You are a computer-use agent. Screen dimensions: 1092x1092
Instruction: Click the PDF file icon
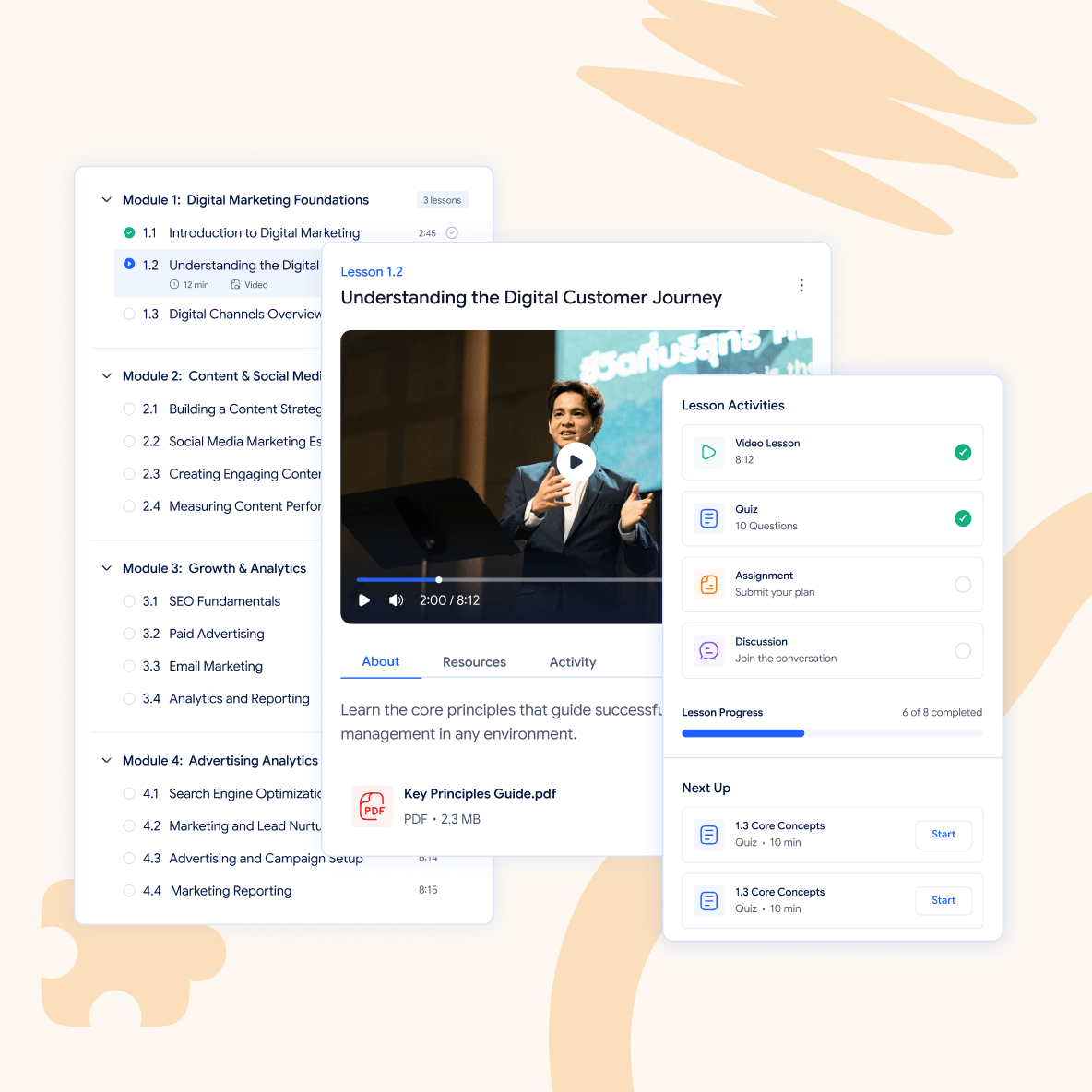[373, 806]
